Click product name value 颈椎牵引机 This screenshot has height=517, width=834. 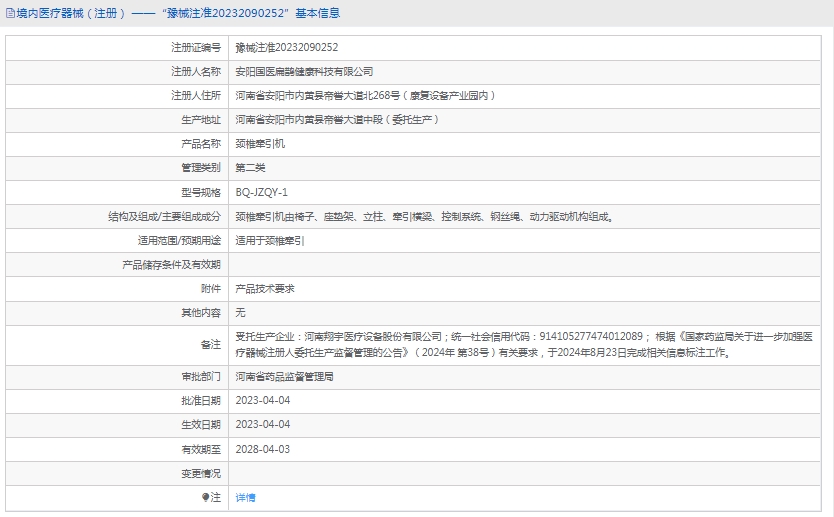(260, 144)
